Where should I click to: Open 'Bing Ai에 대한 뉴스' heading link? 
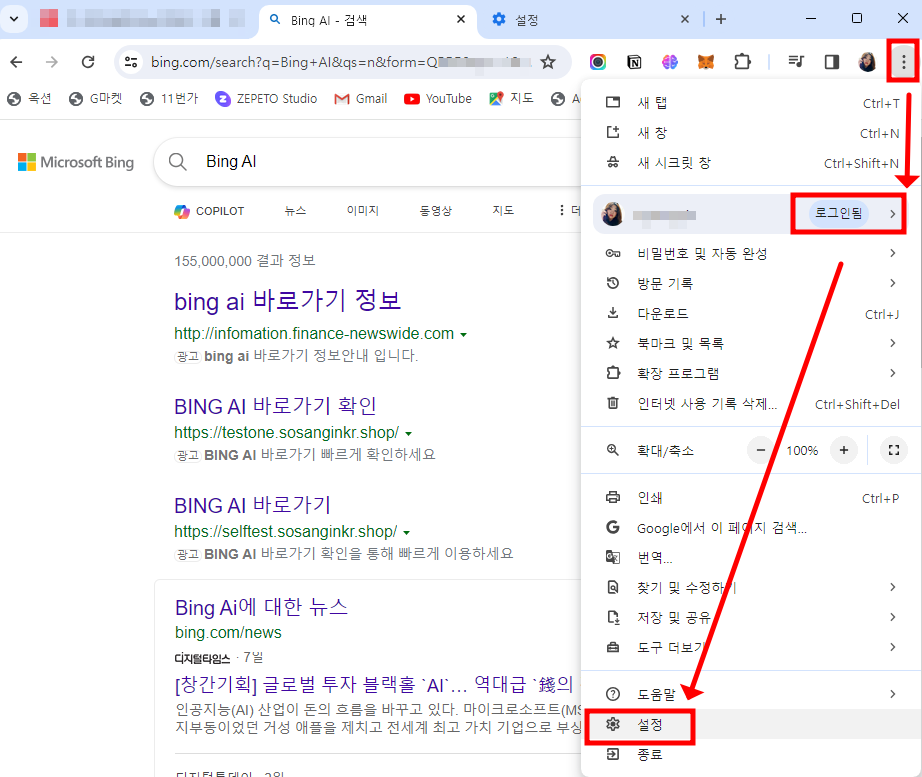click(x=261, y=607)
